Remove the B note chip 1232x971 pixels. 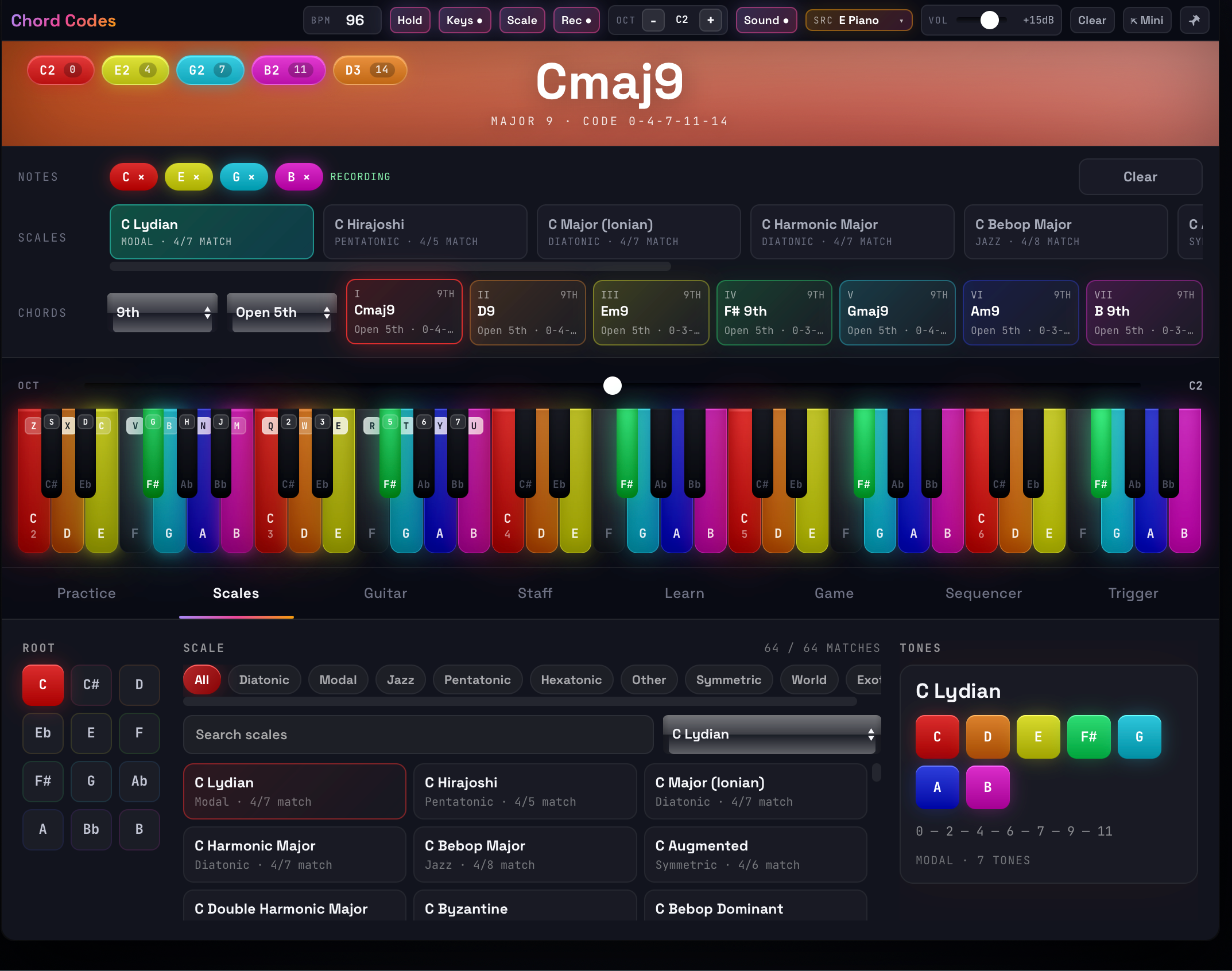click(x=299, y=177)
